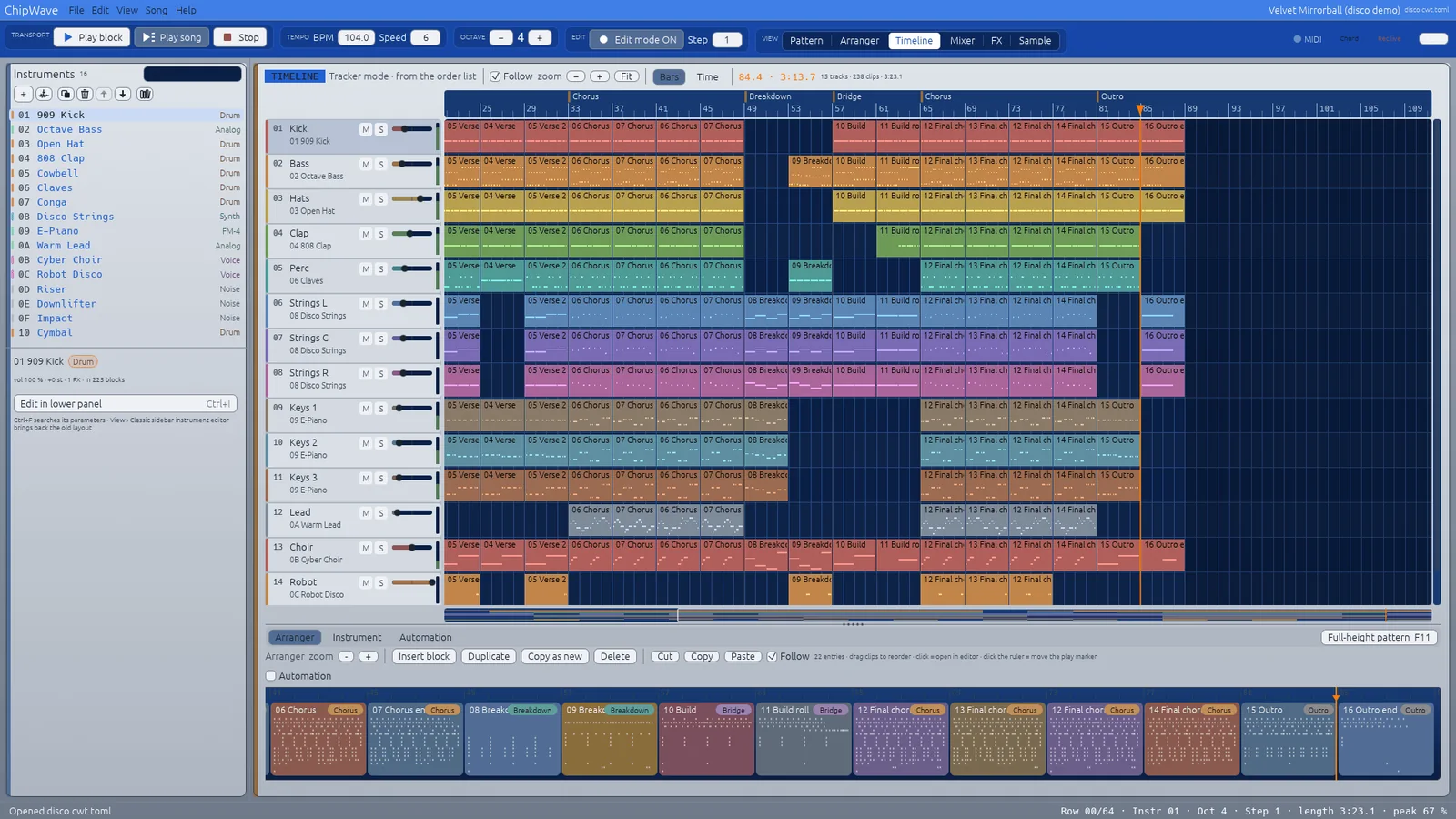Toggle Edit mode ON switch

pyautogui.click(x=636, y=39)
